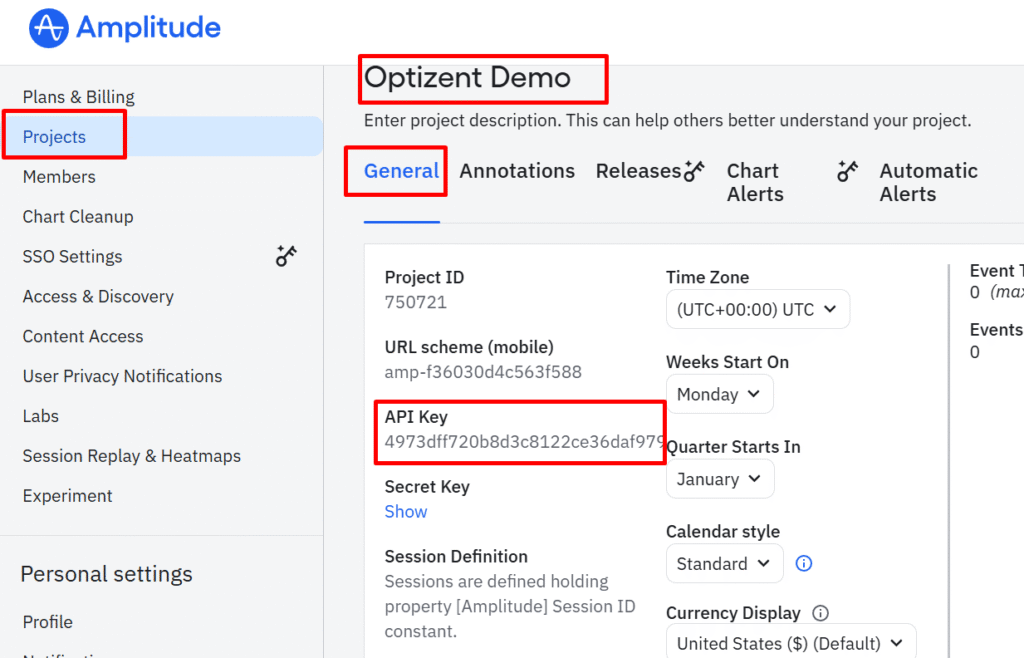Screen dimensions: 1024x658
Task: Open Plans & Billing settings
Action: tap(79, 97)
